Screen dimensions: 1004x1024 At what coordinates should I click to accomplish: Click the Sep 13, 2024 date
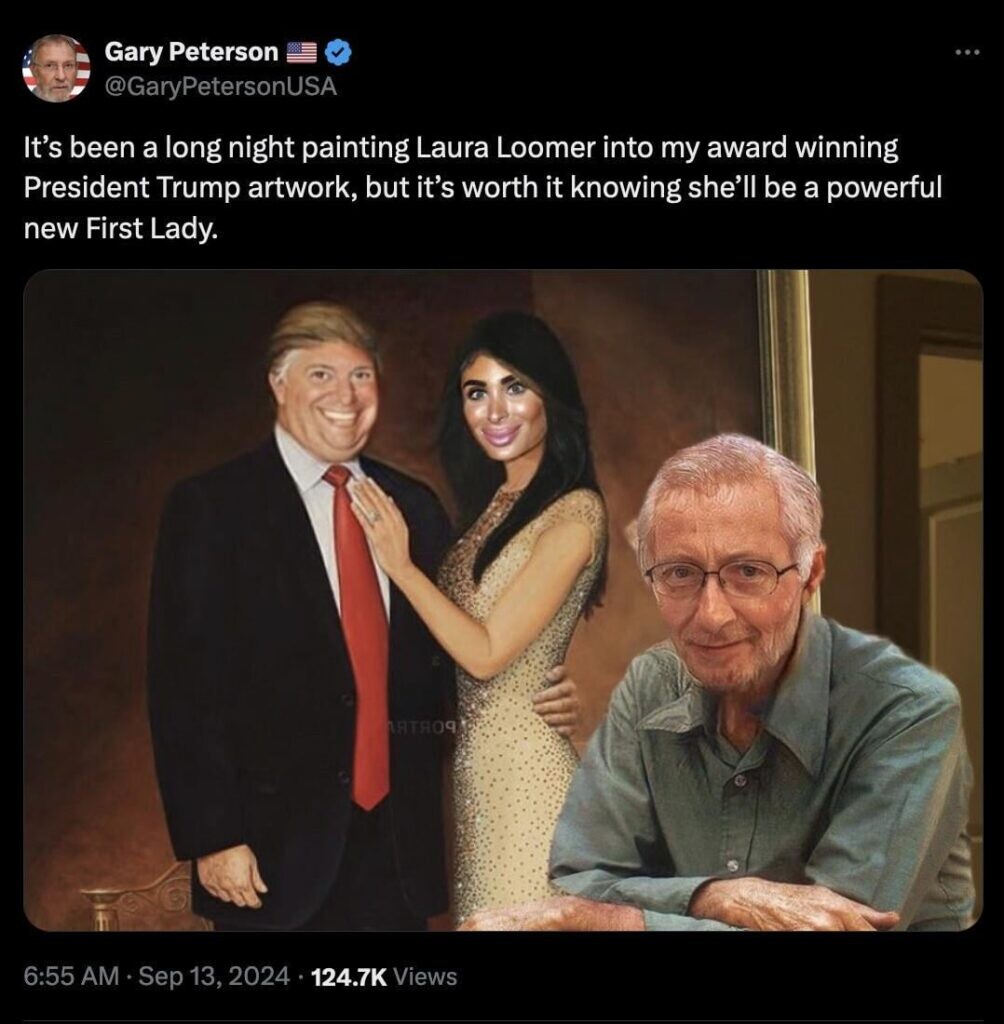[x=214, y=976]
